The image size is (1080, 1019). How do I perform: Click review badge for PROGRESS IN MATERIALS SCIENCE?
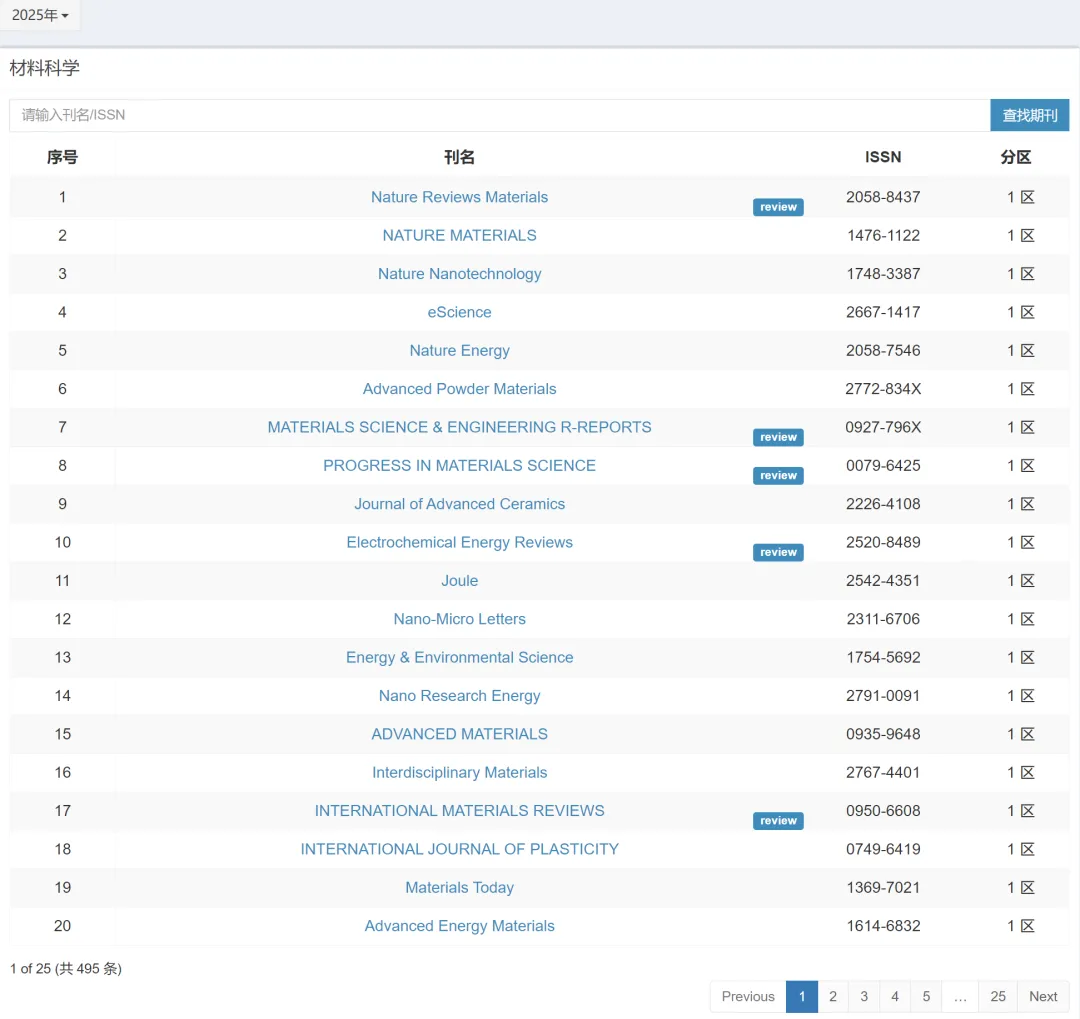(x=778, y=476)
